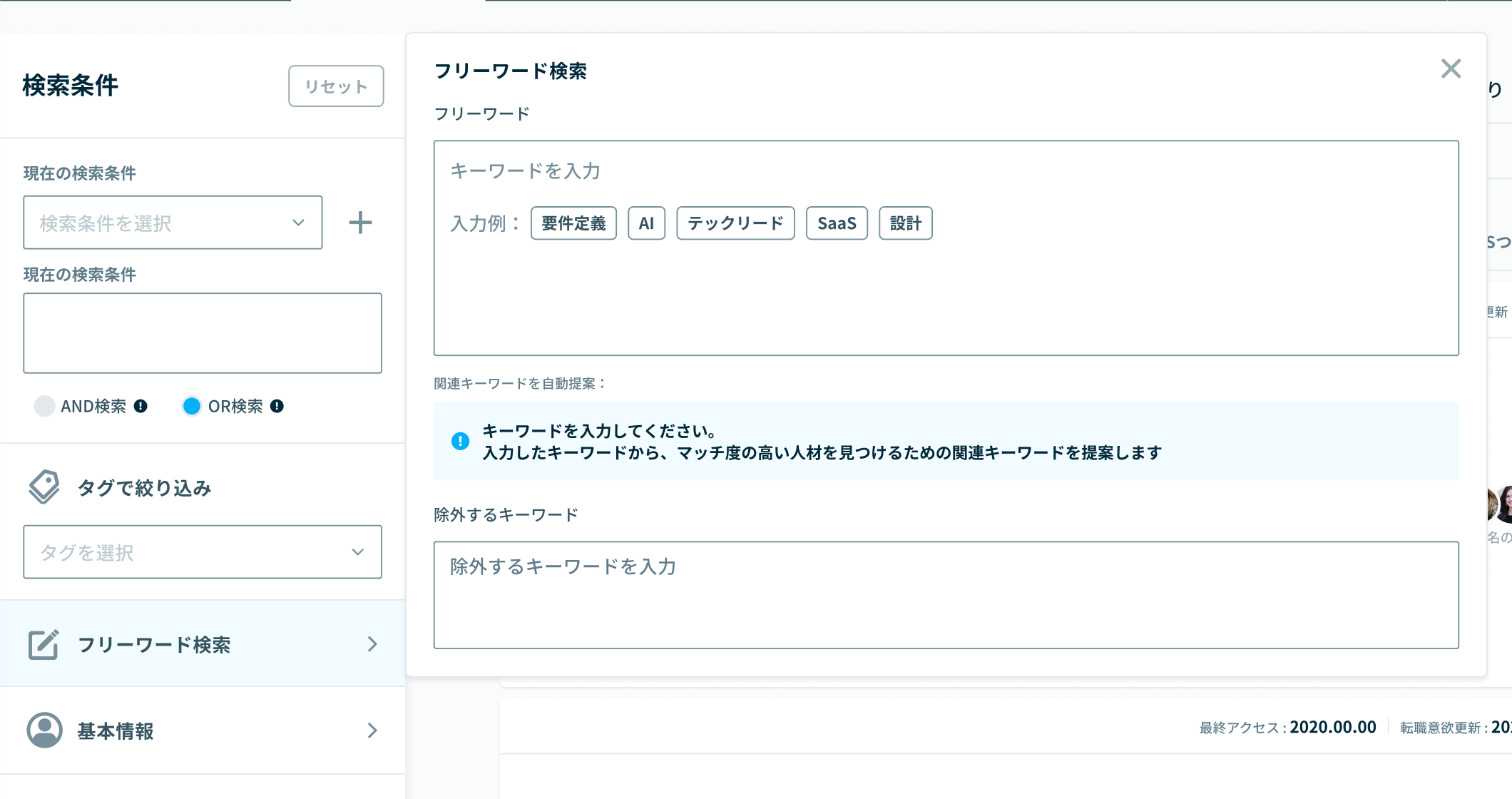
Task: Click the person icon beside 基本情報
Action: click(x=44, y=730)
